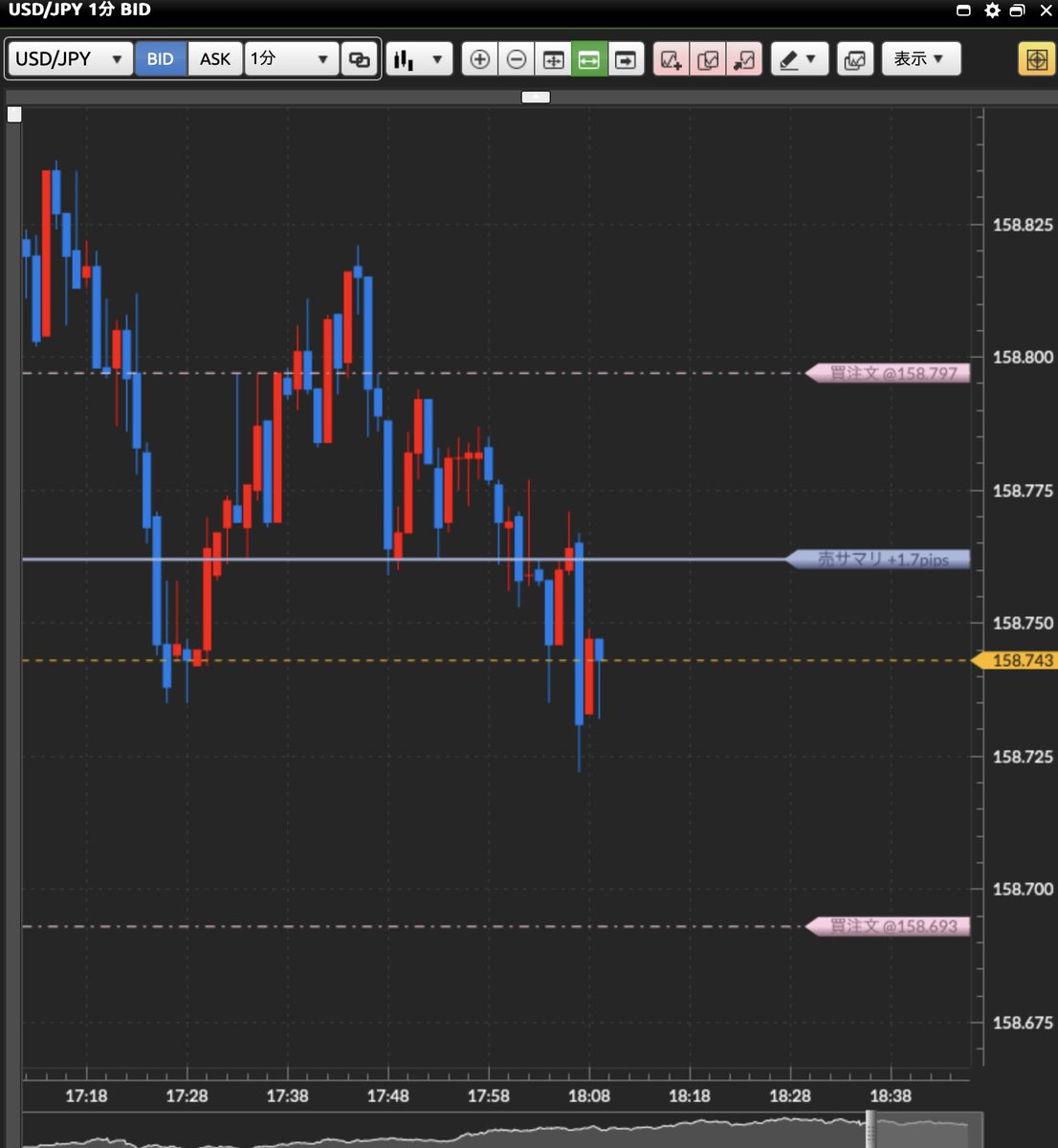1058x1148 pixels.
Task: Click the 158.800 price axis label
Action: pyautogui.click(x=1023, y=357)
